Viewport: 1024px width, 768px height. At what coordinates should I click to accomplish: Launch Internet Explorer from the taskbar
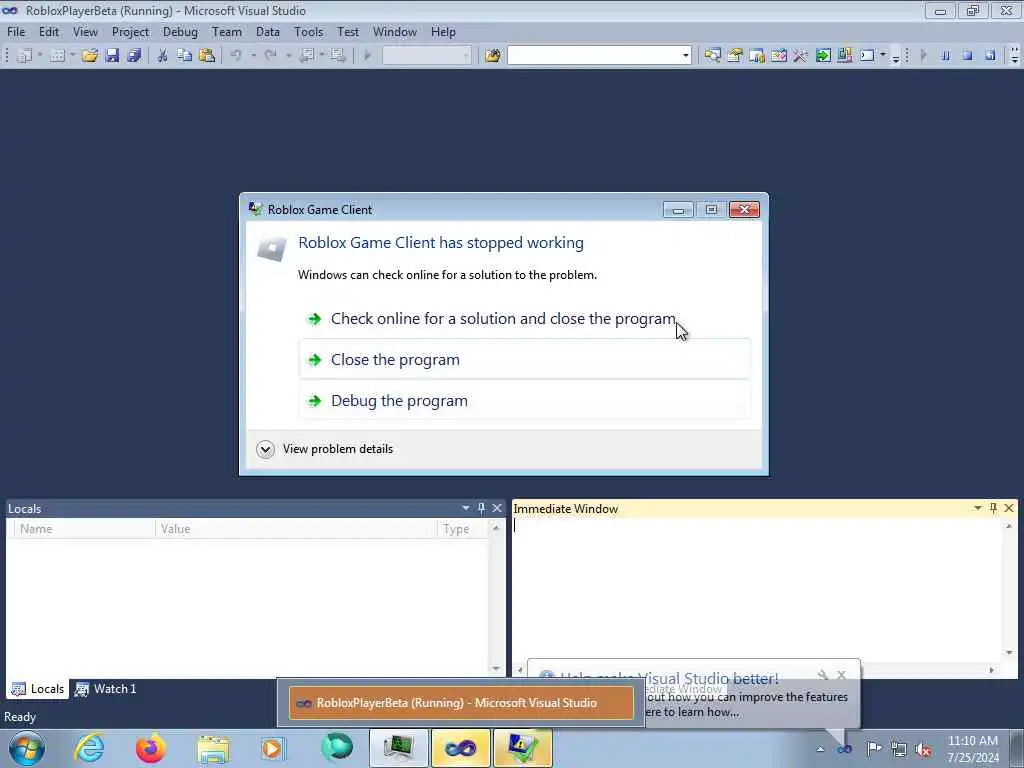click(89, 748)
